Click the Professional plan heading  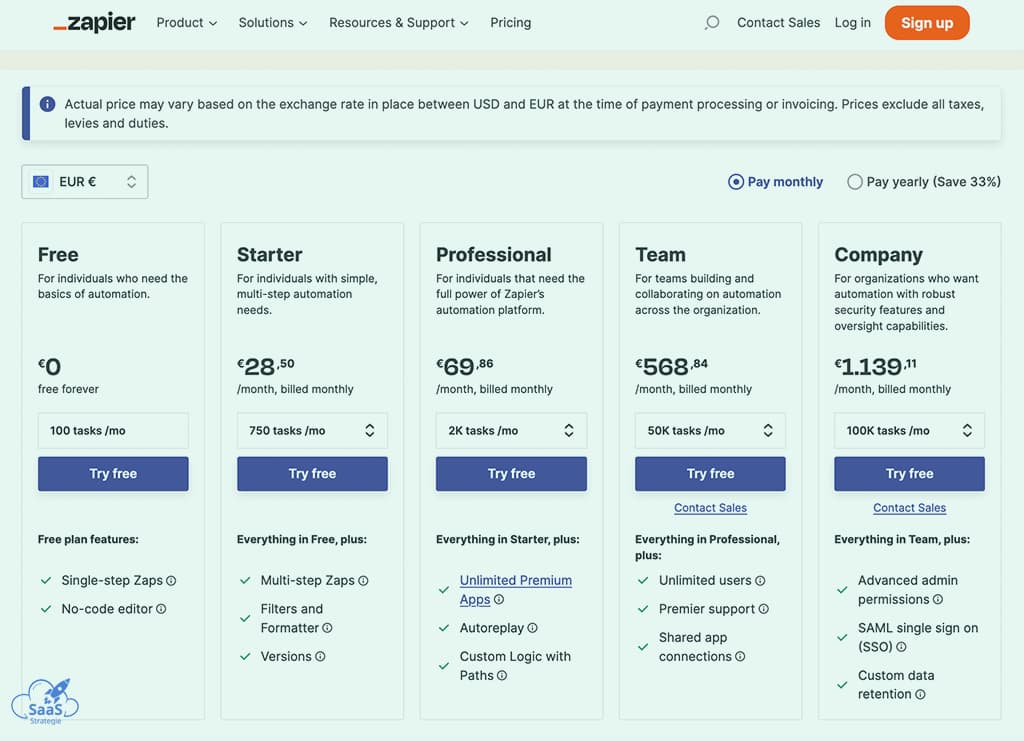point(494,255)
